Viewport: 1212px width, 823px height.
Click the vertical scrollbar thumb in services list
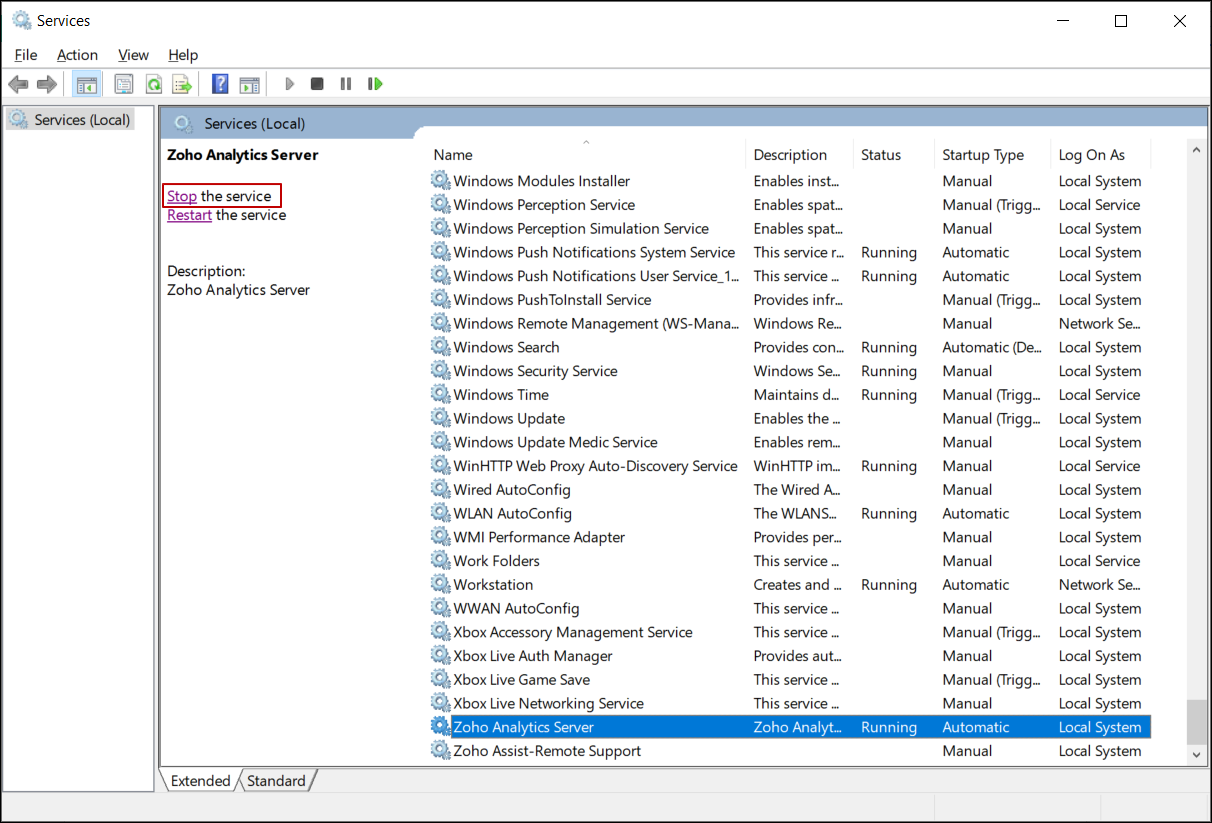pyautogui.click(x=1196, y=721)
